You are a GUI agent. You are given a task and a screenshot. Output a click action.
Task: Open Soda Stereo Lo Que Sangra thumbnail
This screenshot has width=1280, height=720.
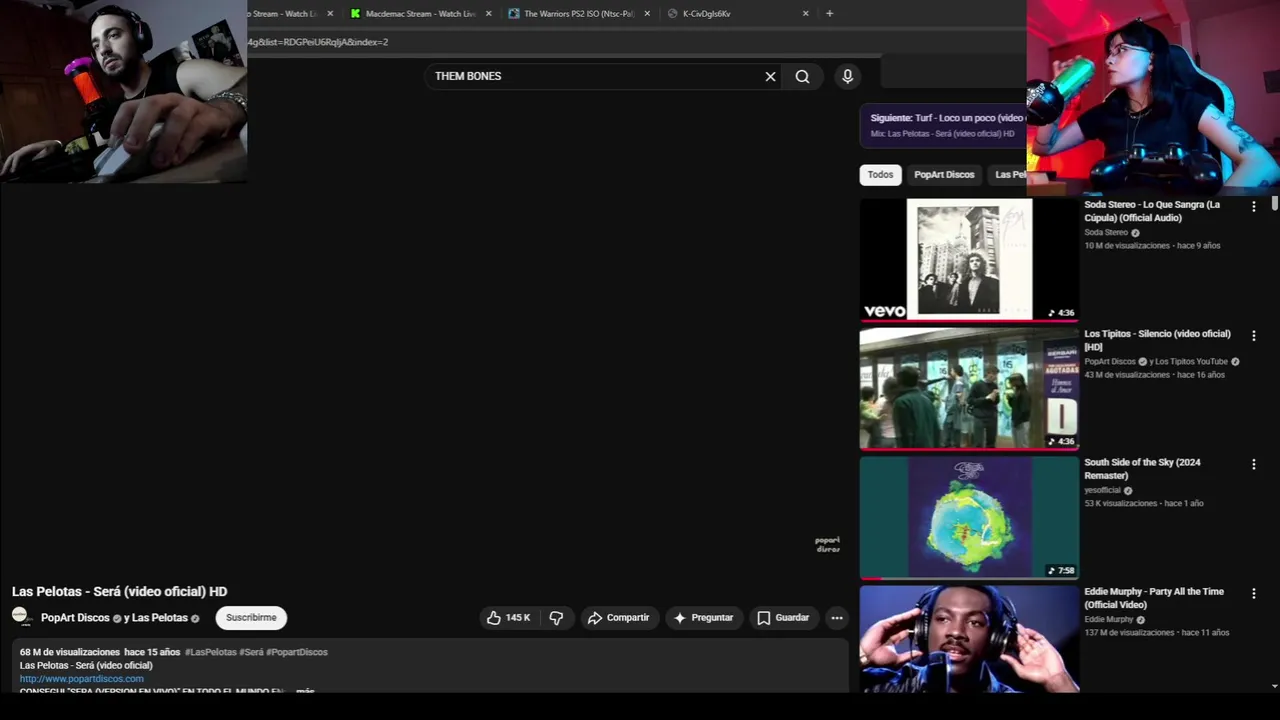pyautogui.click(x=969, y=259)
